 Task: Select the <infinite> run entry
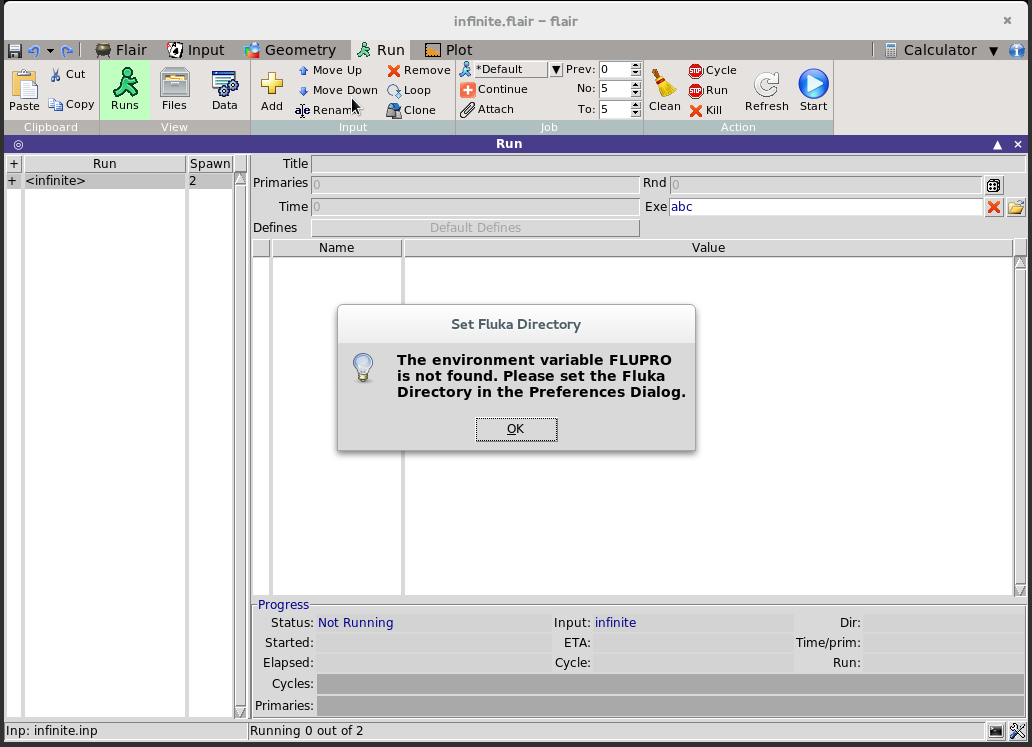[105, 181]
